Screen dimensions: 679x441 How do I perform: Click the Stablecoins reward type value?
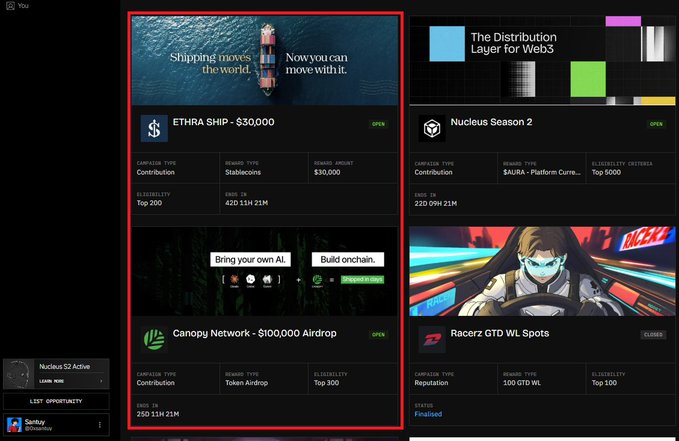click(x=243, y=172)
